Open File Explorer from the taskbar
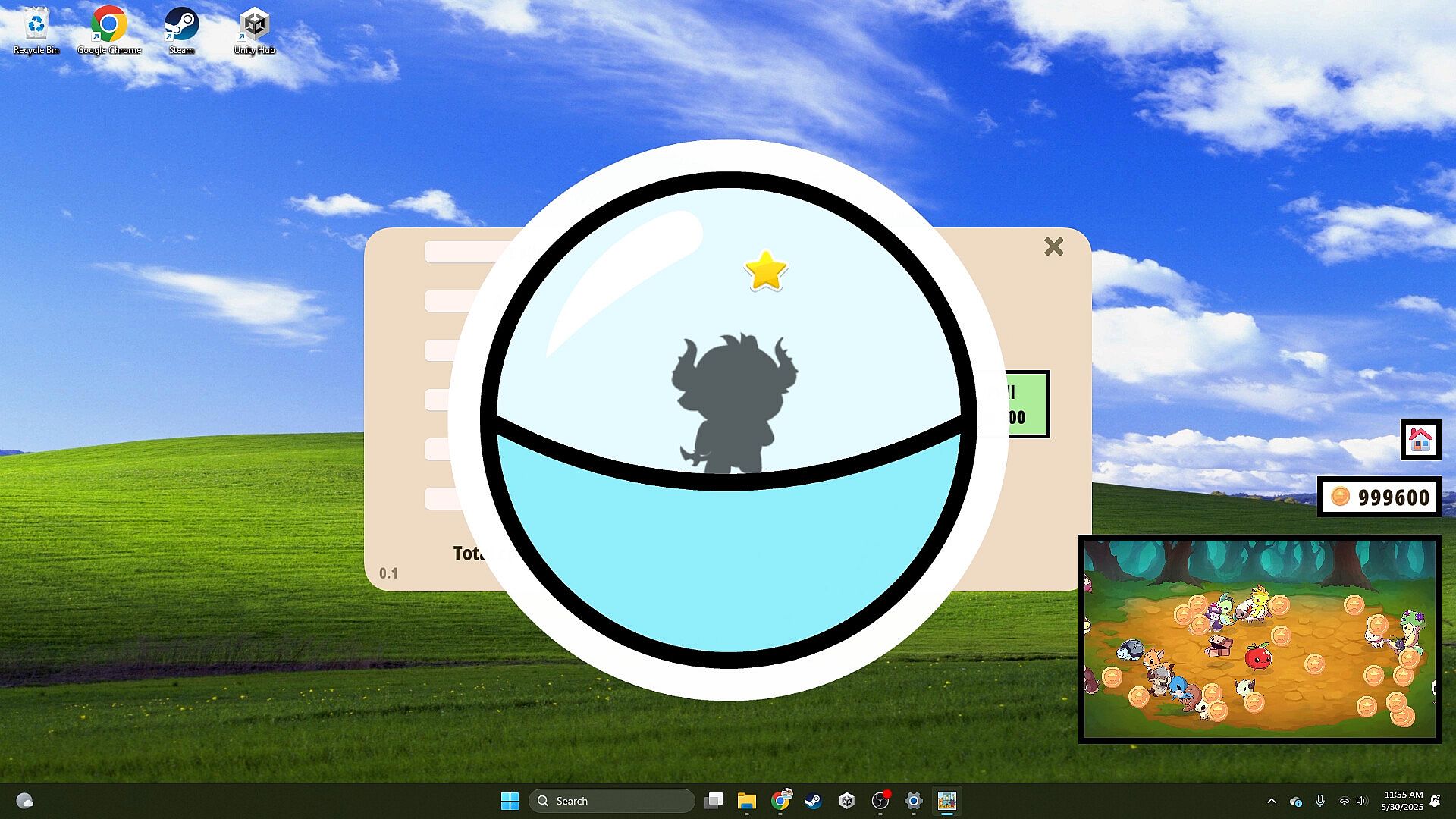The height and width of the screenshot is (819, 1456). pyautogui.click(x=747, y=801)
